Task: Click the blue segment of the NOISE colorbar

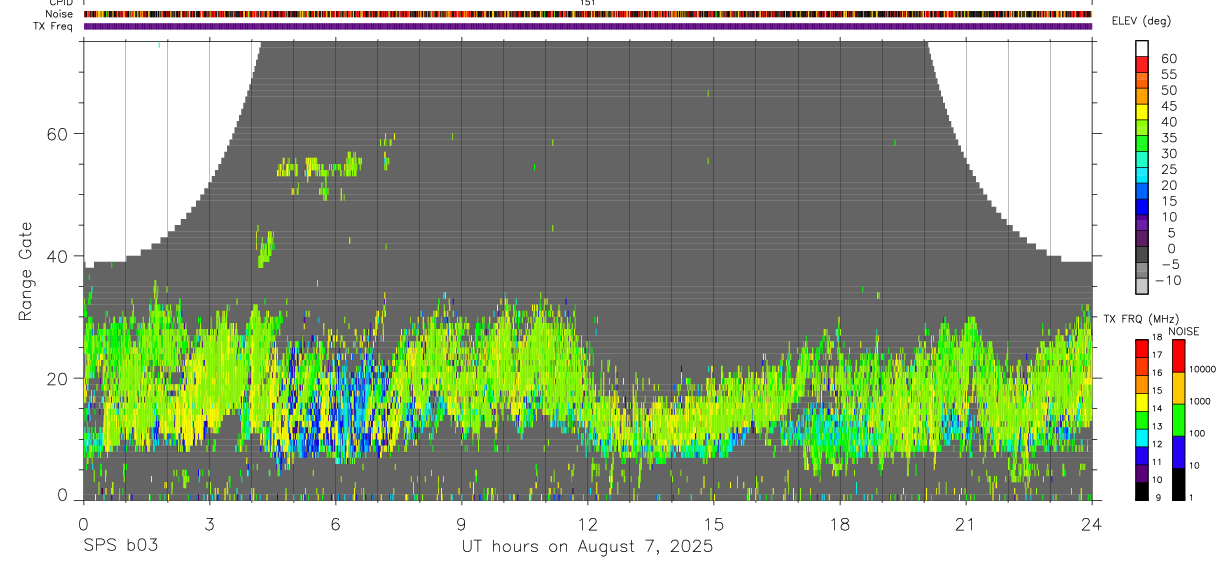Action: pyautogui.click(x=1178, y=452)
